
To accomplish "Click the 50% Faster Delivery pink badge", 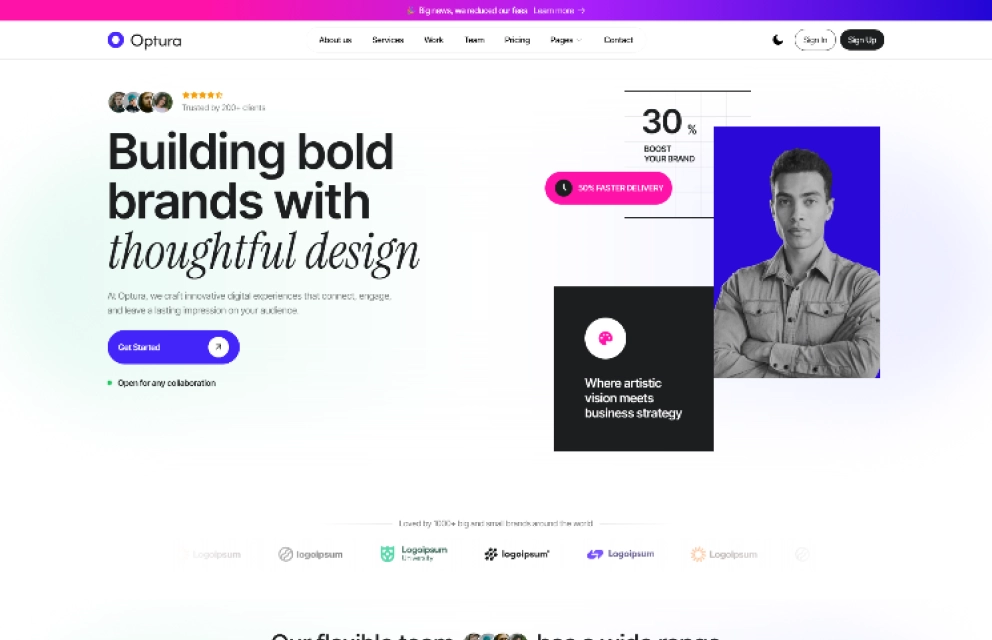I will pos(608,188).
